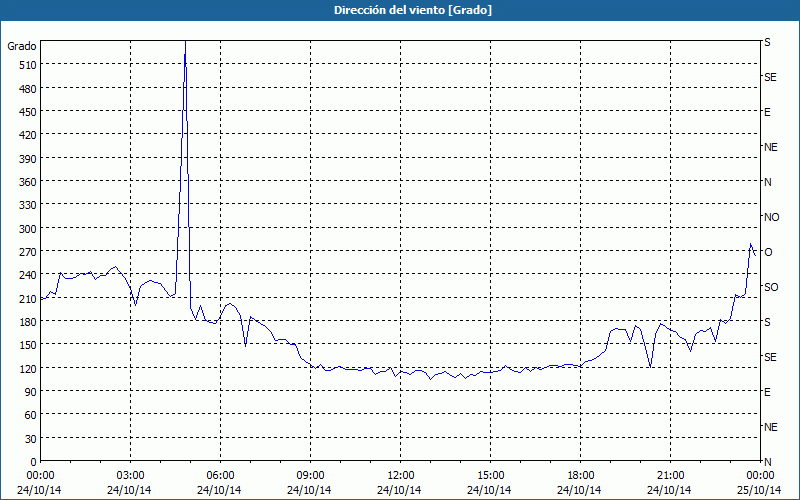Screen dimensions: 800x500
Task: Click the compass E label aligned with 450
Action: point(767,112)
